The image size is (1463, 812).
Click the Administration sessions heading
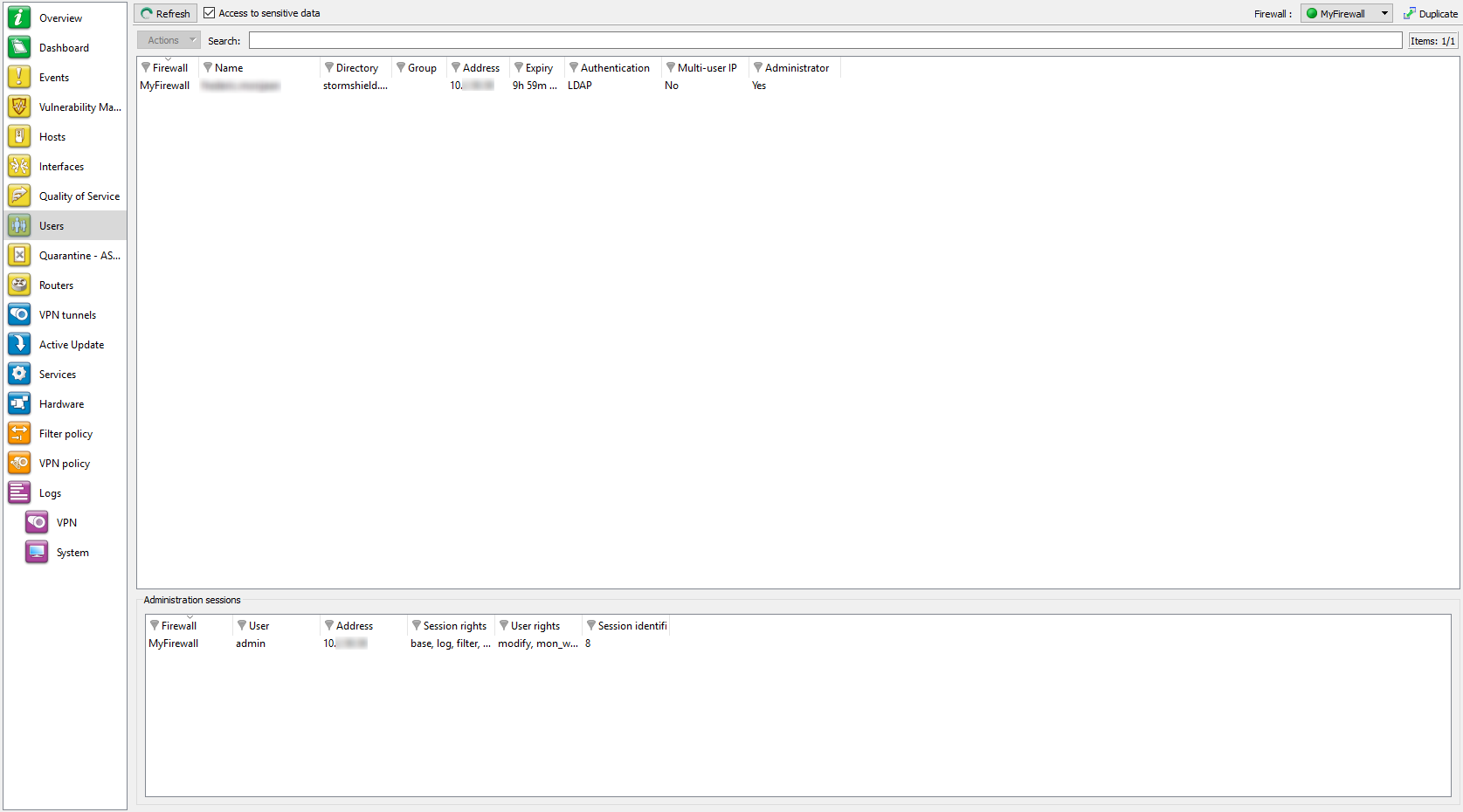coord(192,600)
